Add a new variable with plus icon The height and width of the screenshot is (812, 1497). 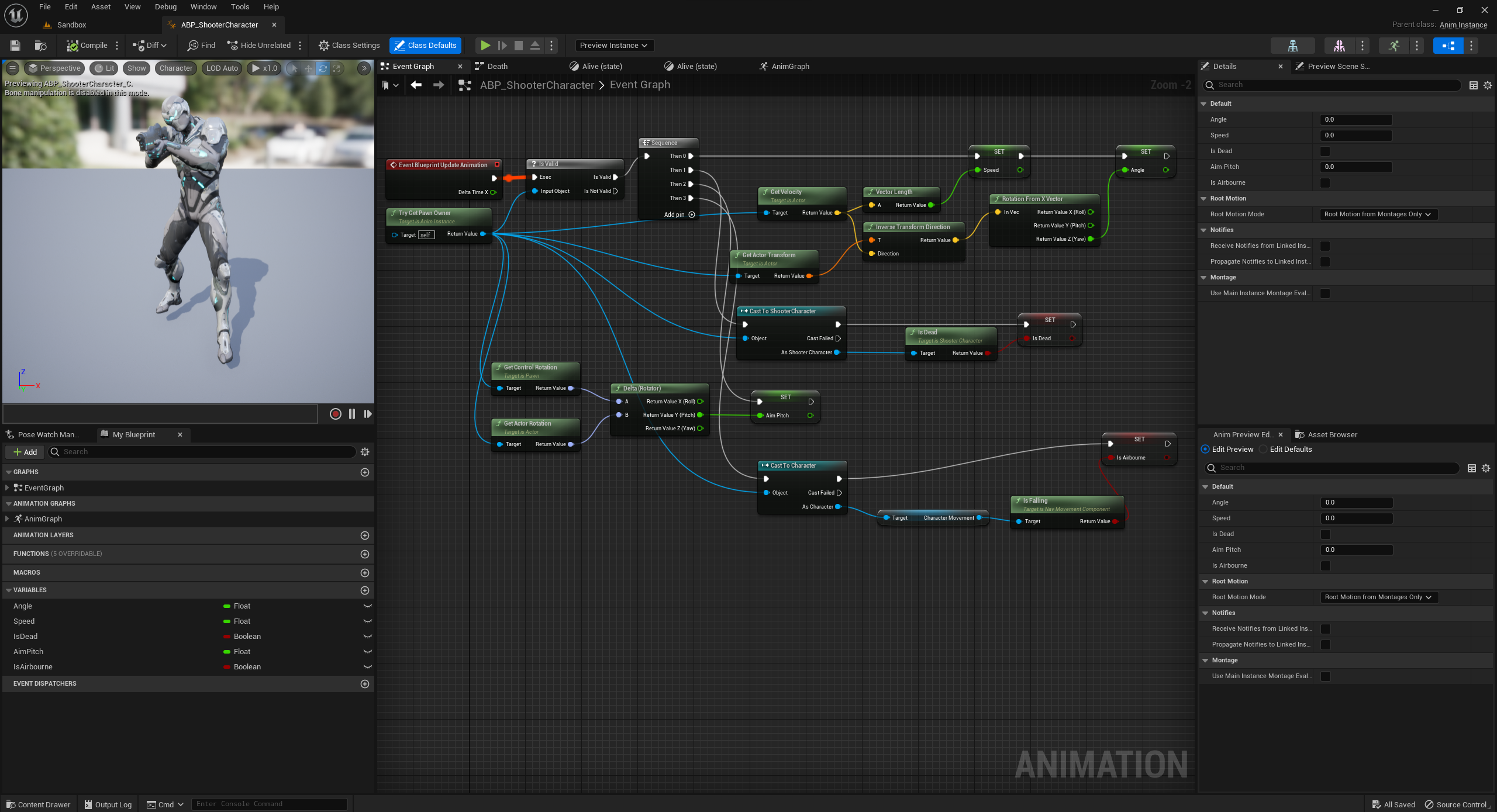pos(365,590)
